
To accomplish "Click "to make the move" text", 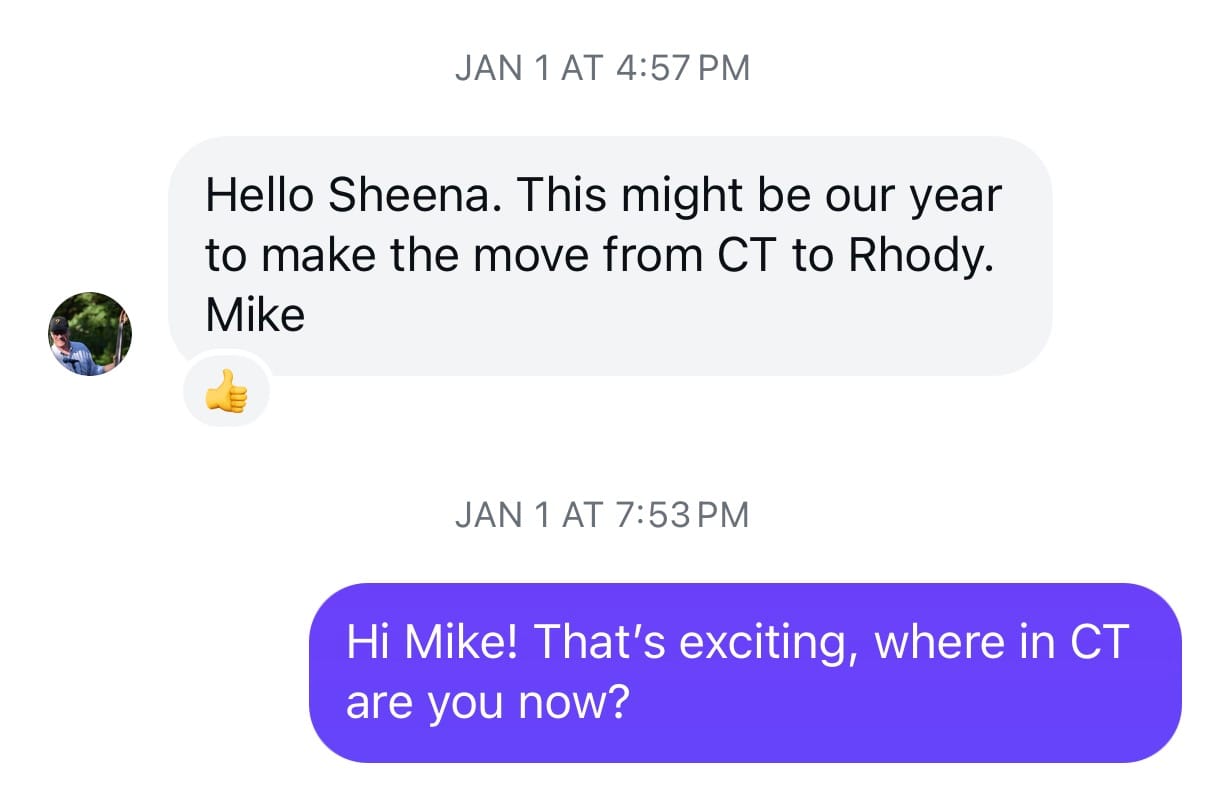I will (x=398, y=256).
